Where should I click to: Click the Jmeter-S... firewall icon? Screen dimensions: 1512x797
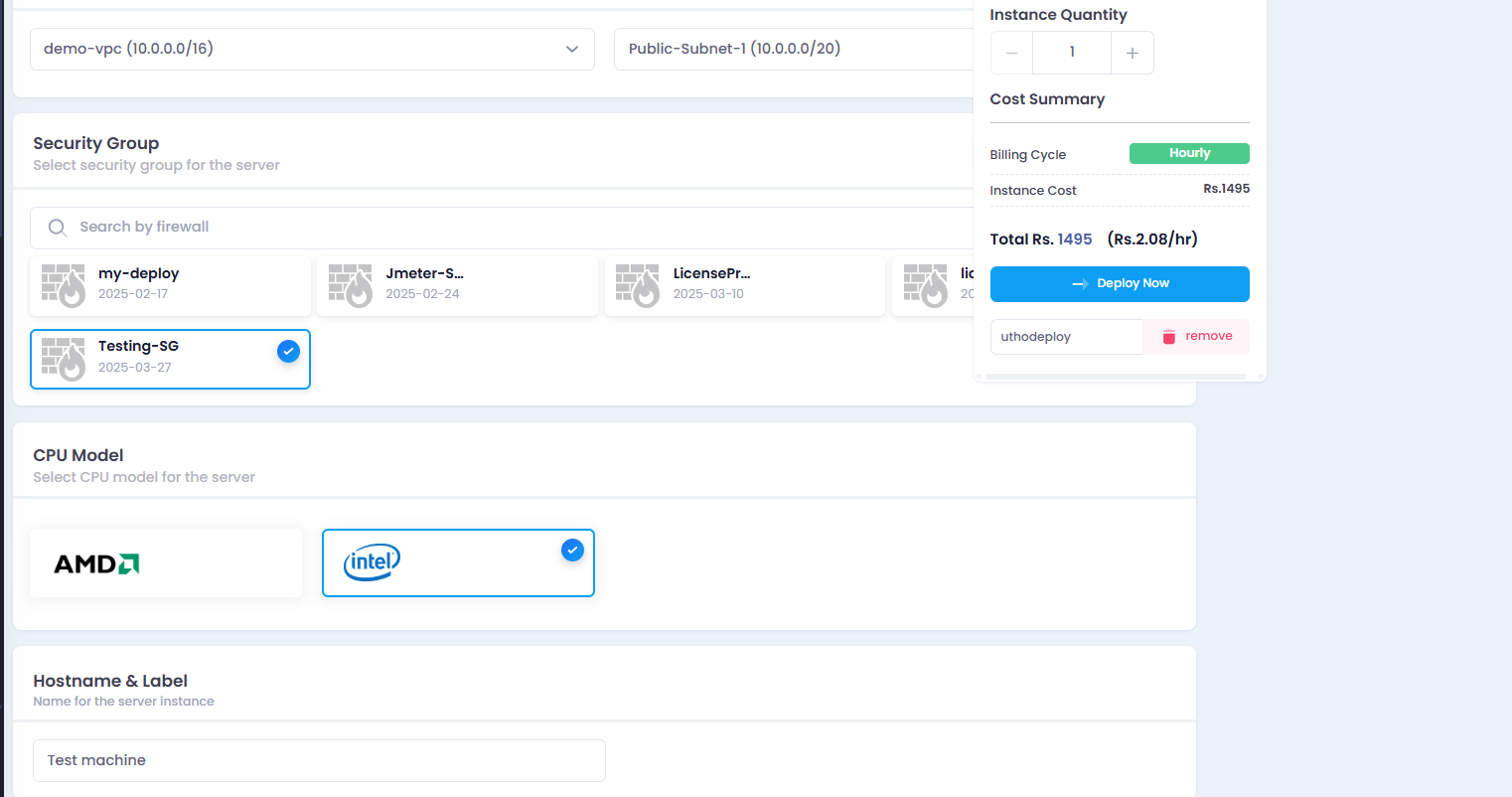coord(351,285)
